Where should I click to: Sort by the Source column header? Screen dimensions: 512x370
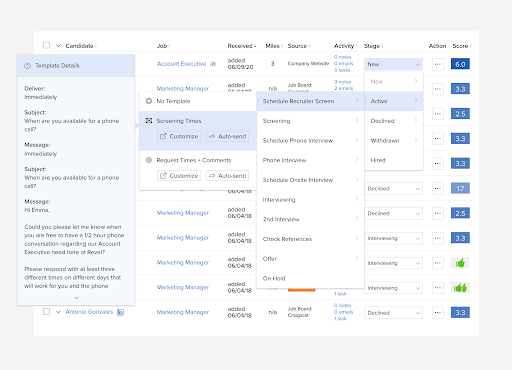tap(299, 46)
